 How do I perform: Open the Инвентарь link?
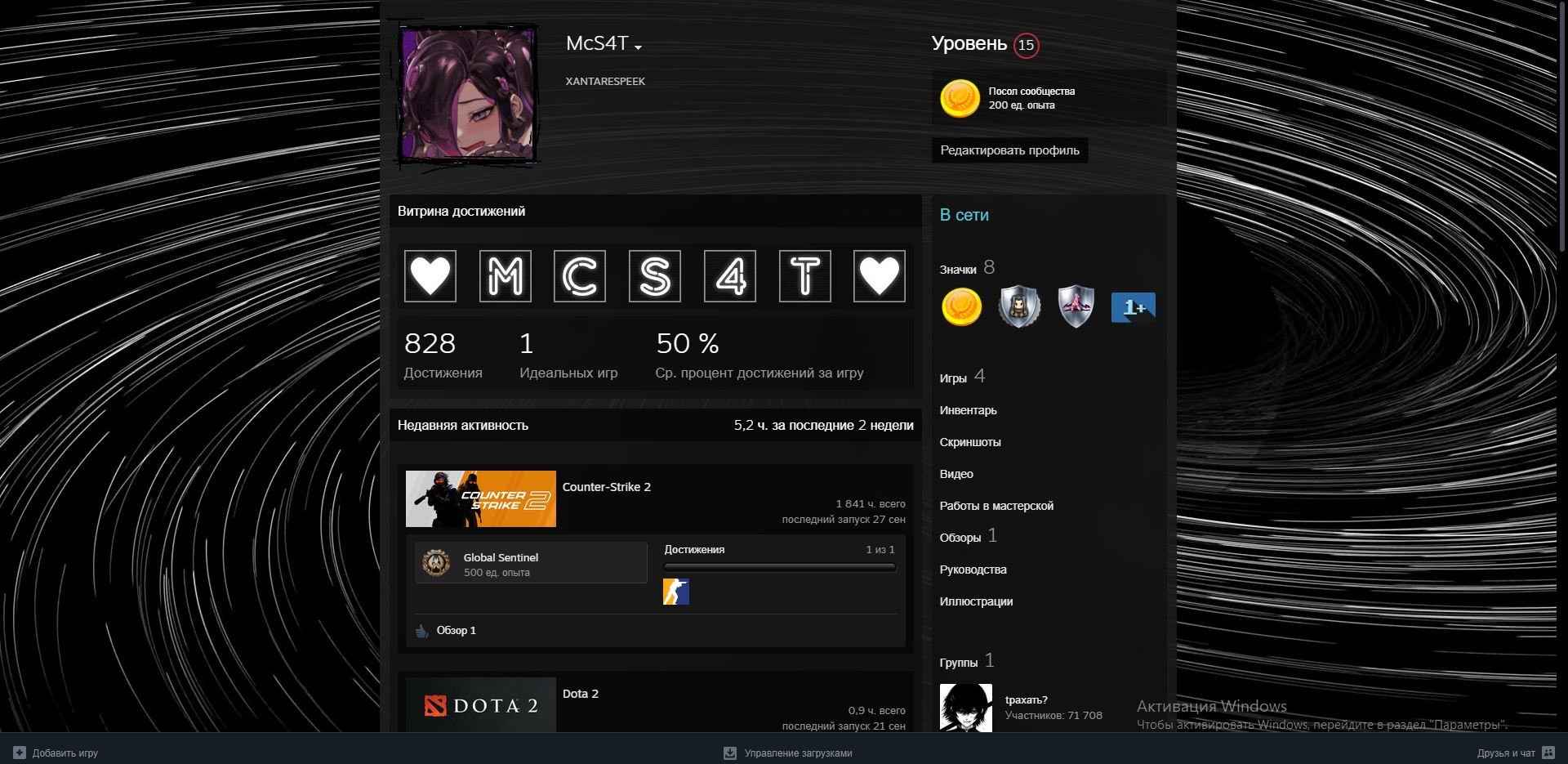click(968, 410)
